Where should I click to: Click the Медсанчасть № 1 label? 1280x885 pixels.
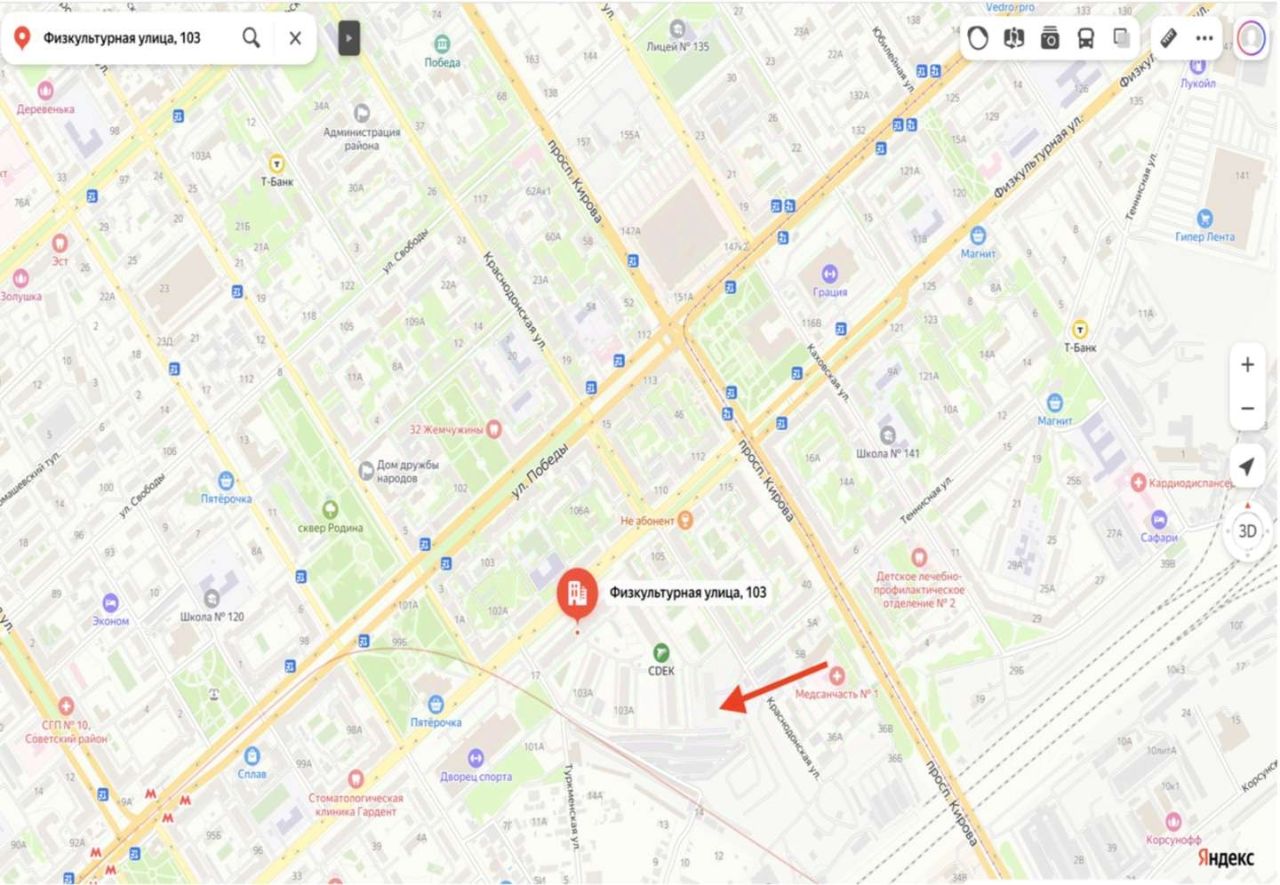836,693
